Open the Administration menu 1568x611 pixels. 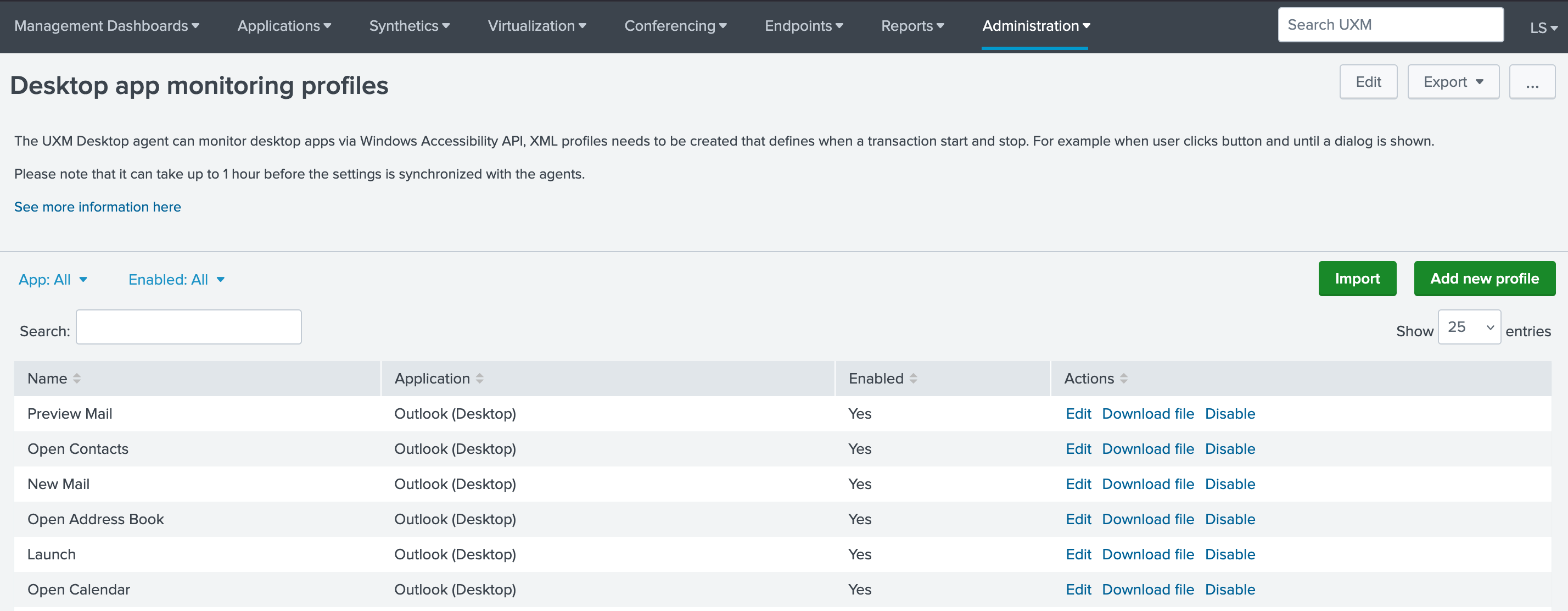(1035, 26)
